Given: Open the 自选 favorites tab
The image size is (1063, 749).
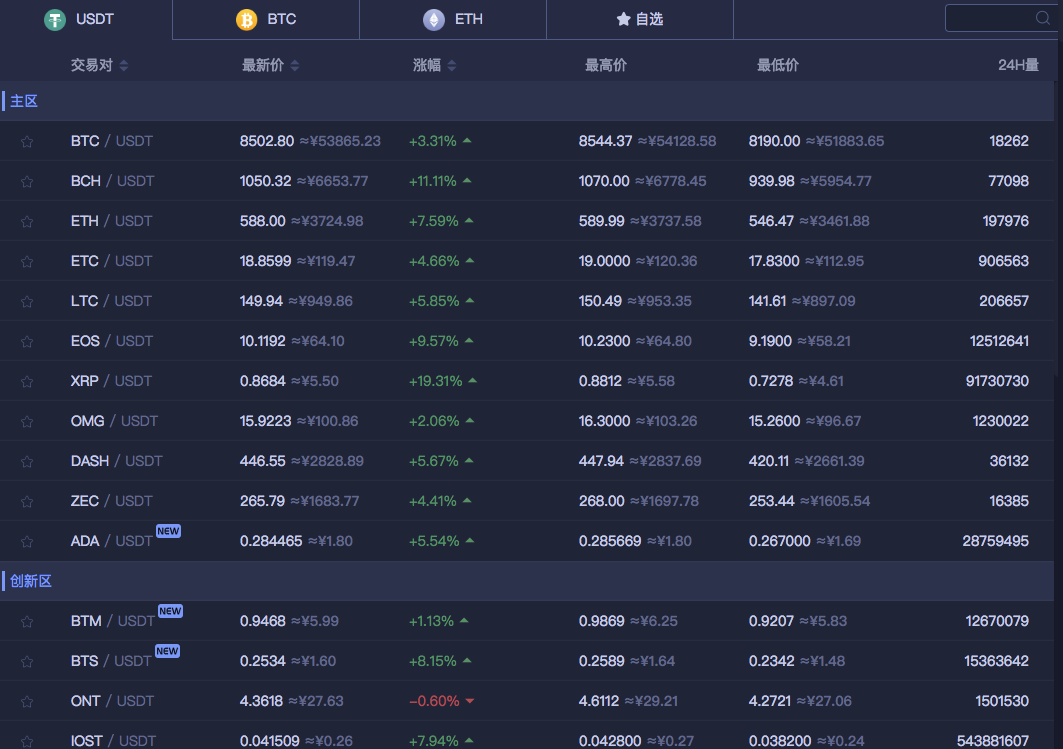Looking at the screenshot, I should click(640, 20).
